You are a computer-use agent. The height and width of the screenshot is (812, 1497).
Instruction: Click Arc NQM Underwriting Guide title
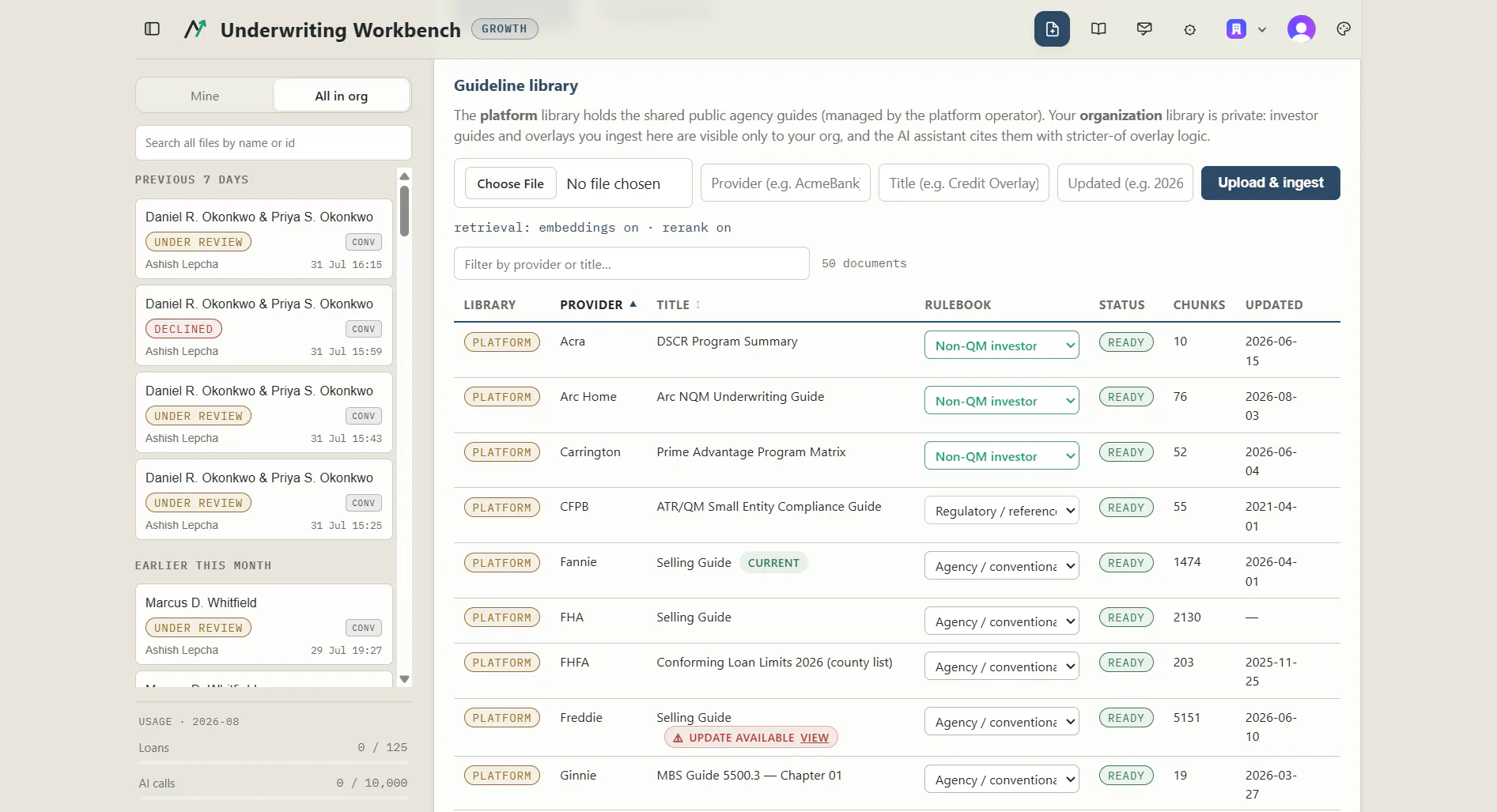pyautogui.click(x=740, y=397)
